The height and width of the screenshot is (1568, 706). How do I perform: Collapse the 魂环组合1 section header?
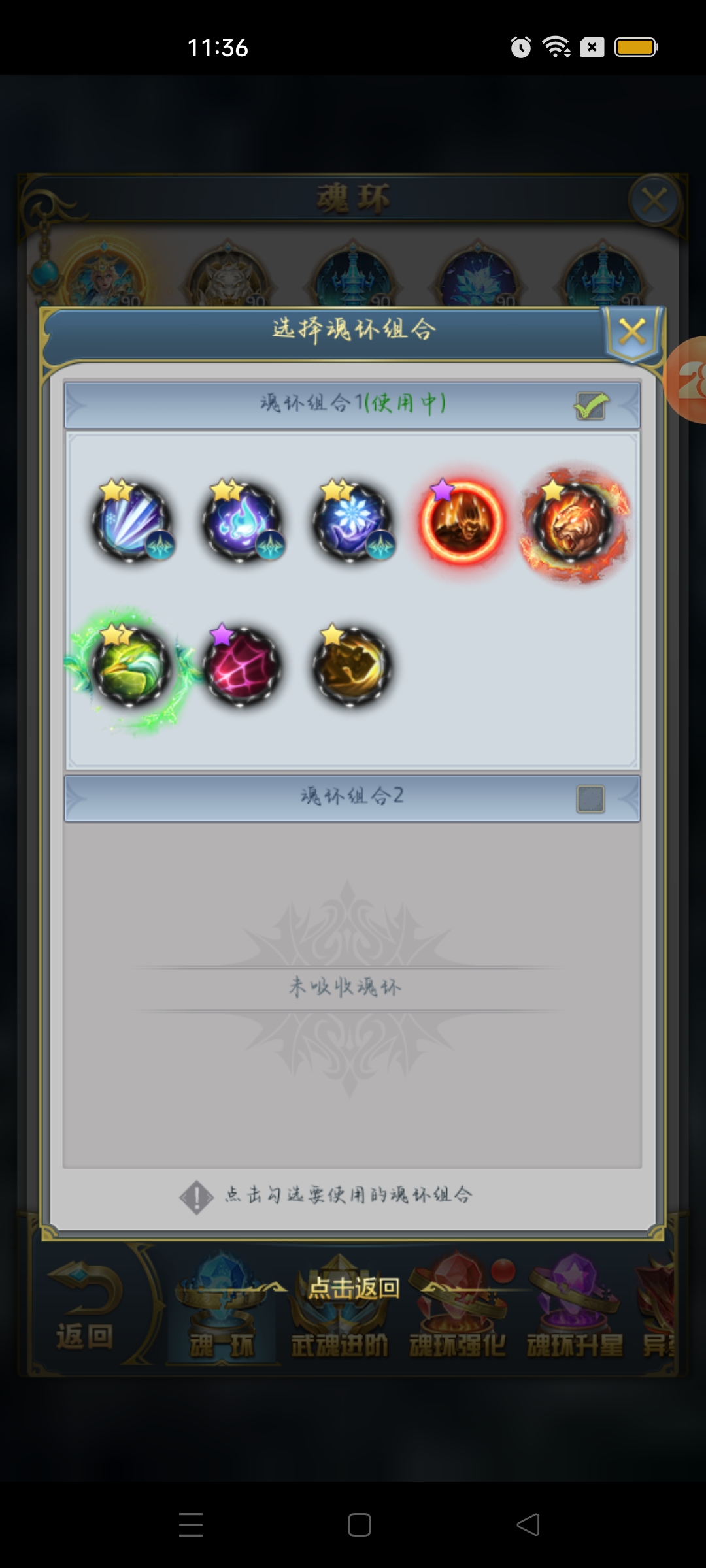(352, 404)
